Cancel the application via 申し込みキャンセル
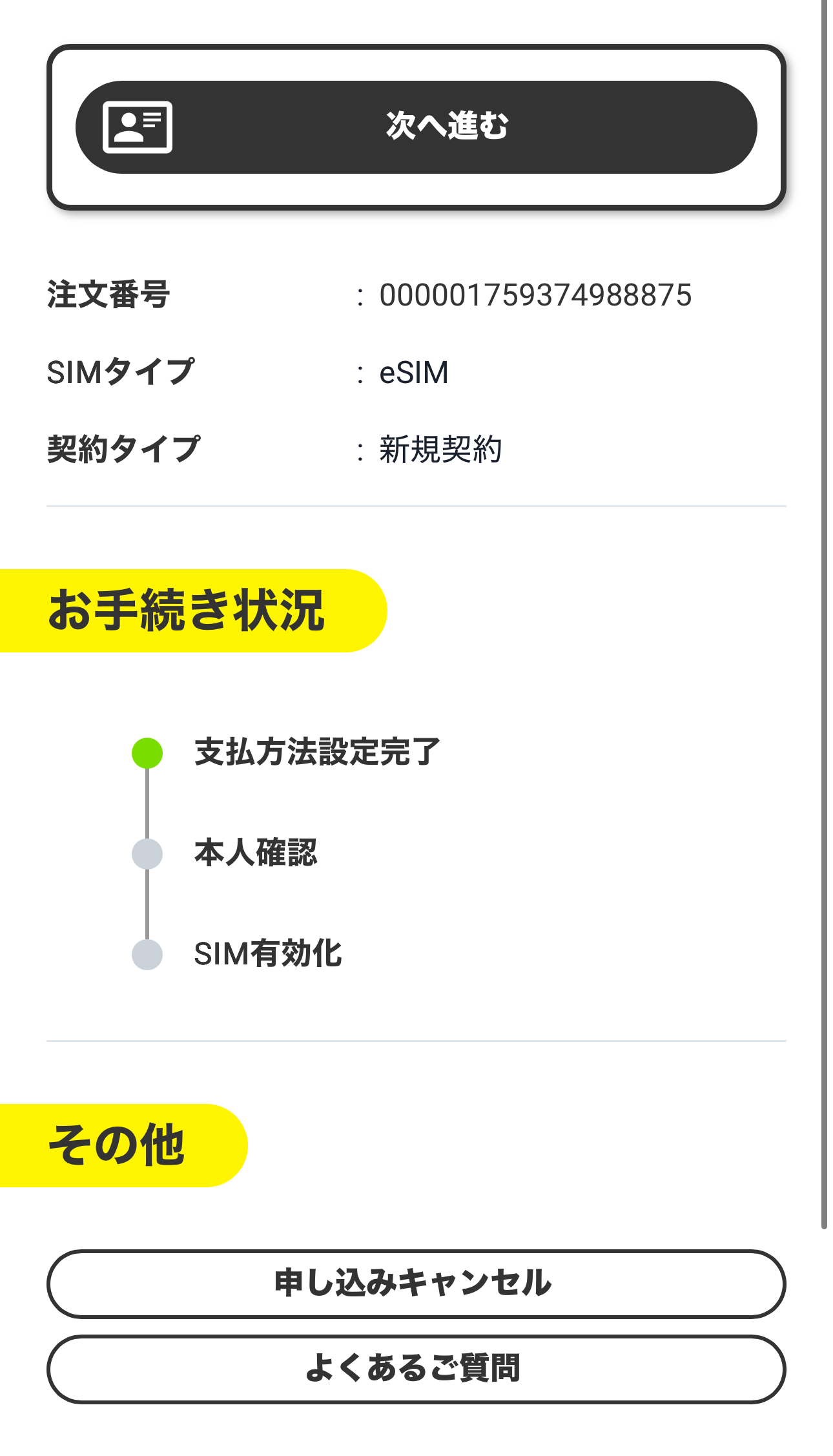The height and width of the screenshot is (1456, 833). click(x=416, y=1284)
